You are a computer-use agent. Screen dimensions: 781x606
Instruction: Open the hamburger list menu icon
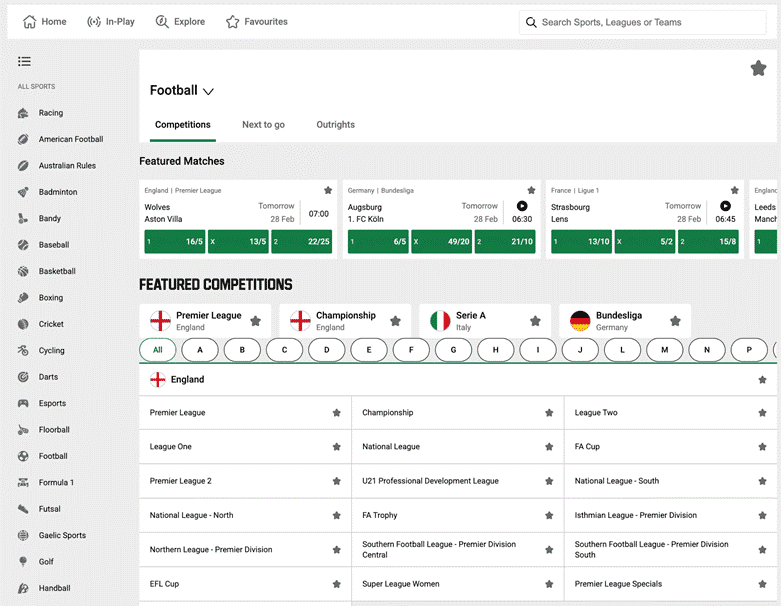pos(24,62)
